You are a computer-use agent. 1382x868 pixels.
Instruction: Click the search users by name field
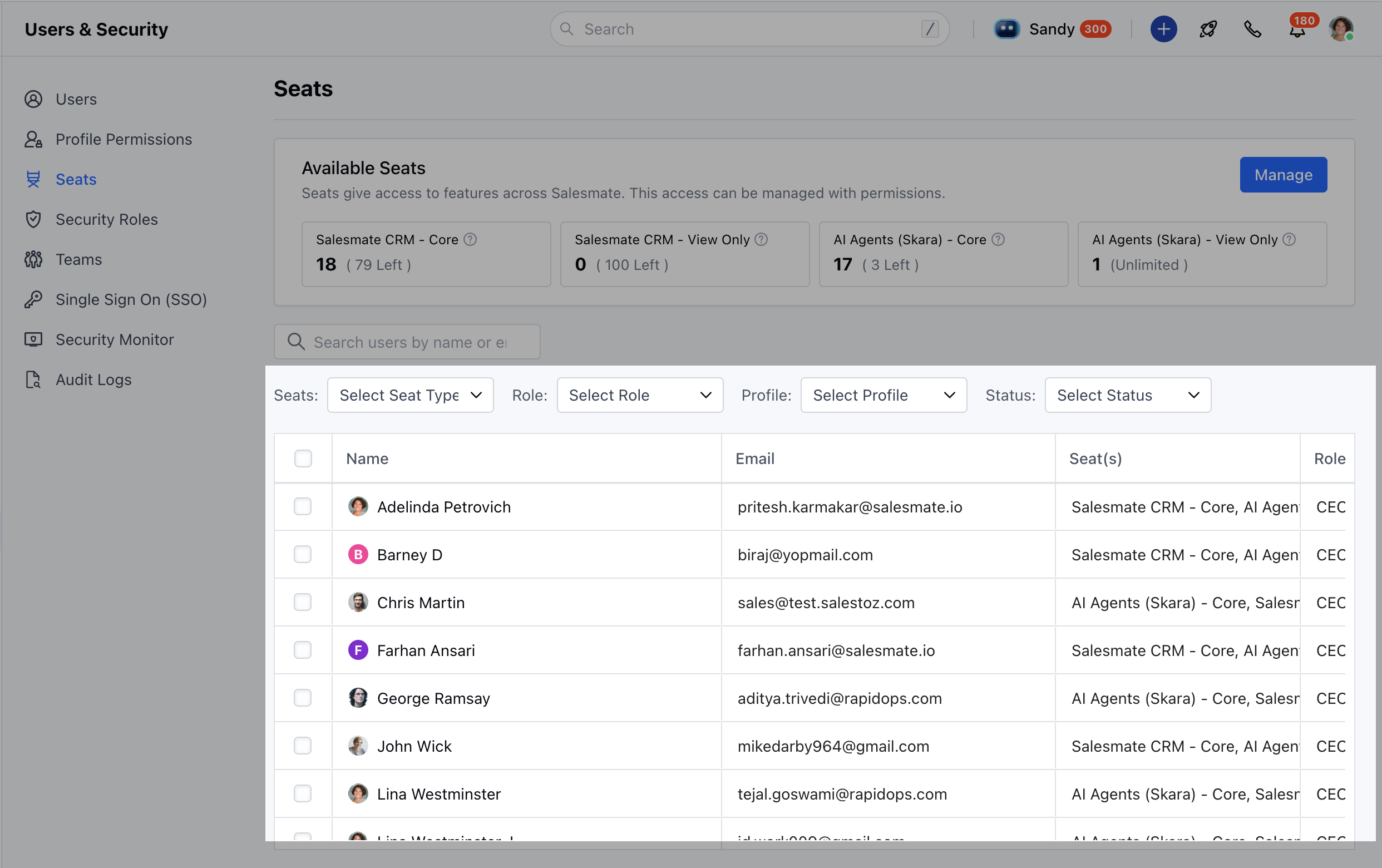coord(408,342)
